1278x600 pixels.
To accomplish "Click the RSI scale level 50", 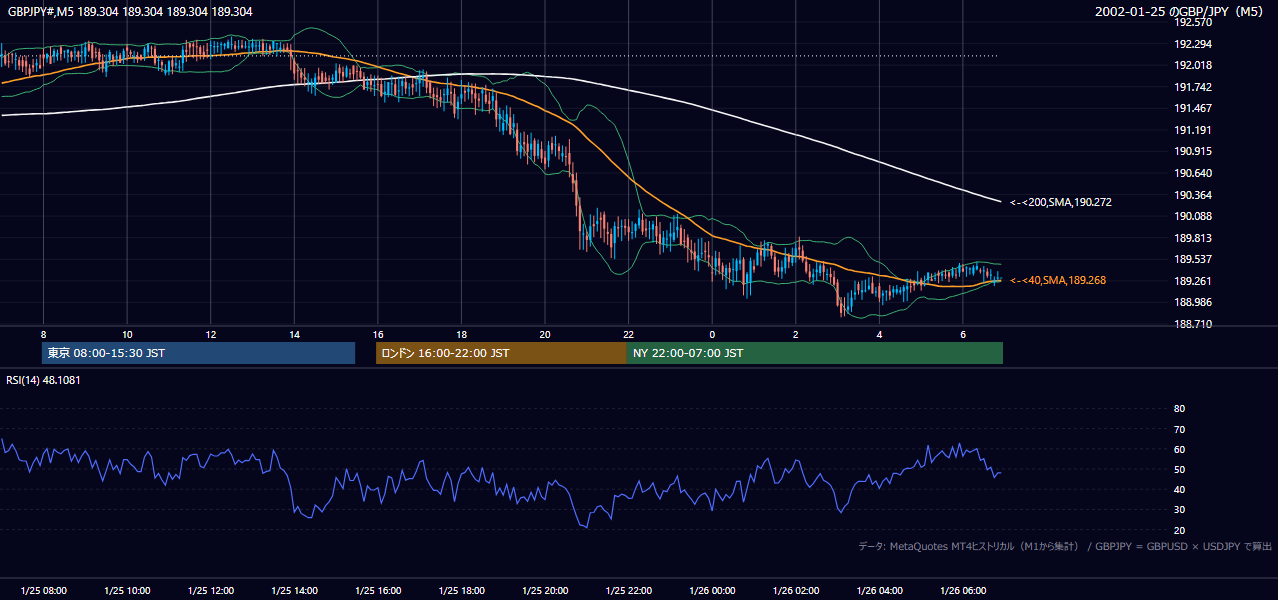I will 1179,469.
